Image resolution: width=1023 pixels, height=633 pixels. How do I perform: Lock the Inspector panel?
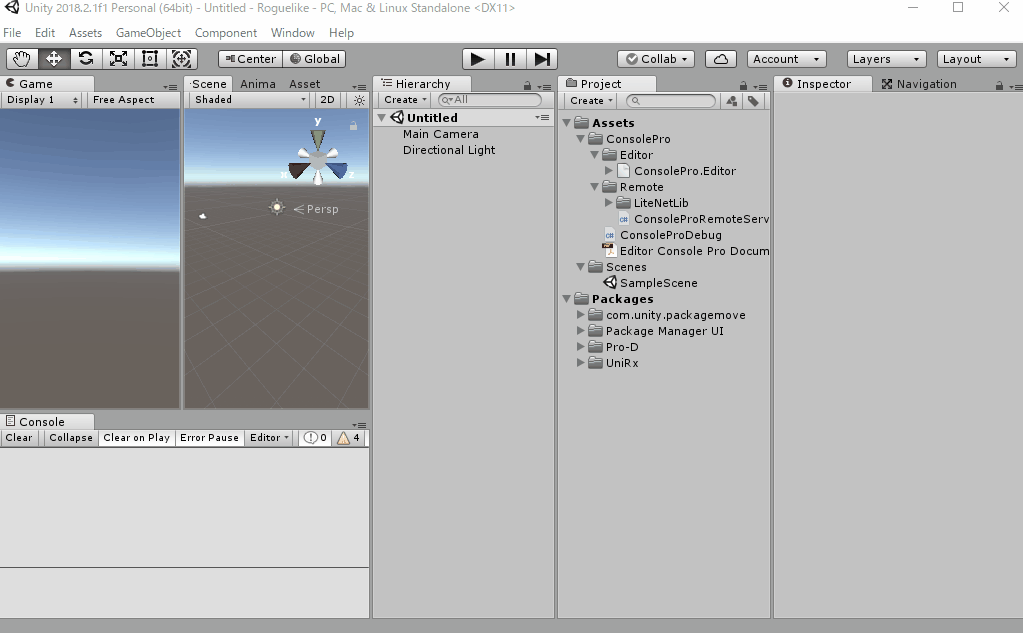coord(999,85)
